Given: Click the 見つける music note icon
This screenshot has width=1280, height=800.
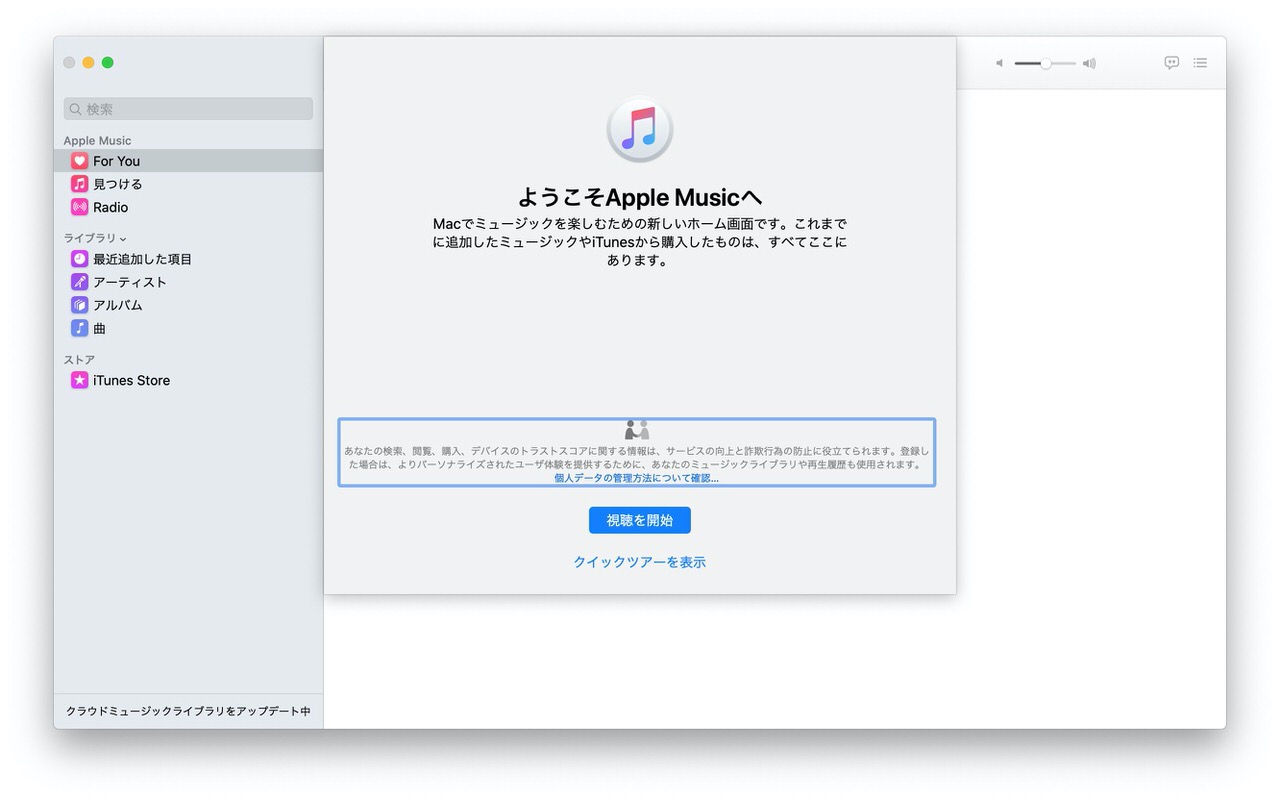Looking at the screenshot, I should coord(79,184).
